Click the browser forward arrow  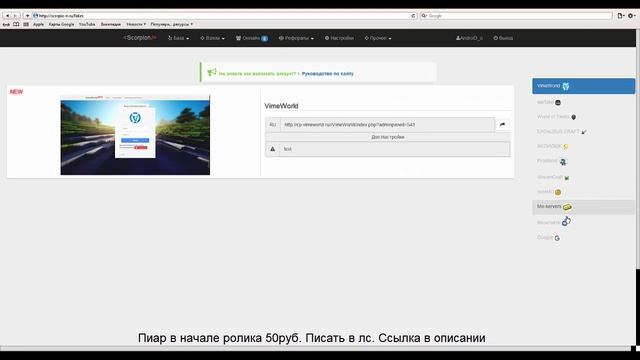pyautogui.click(x=15, y=16)
